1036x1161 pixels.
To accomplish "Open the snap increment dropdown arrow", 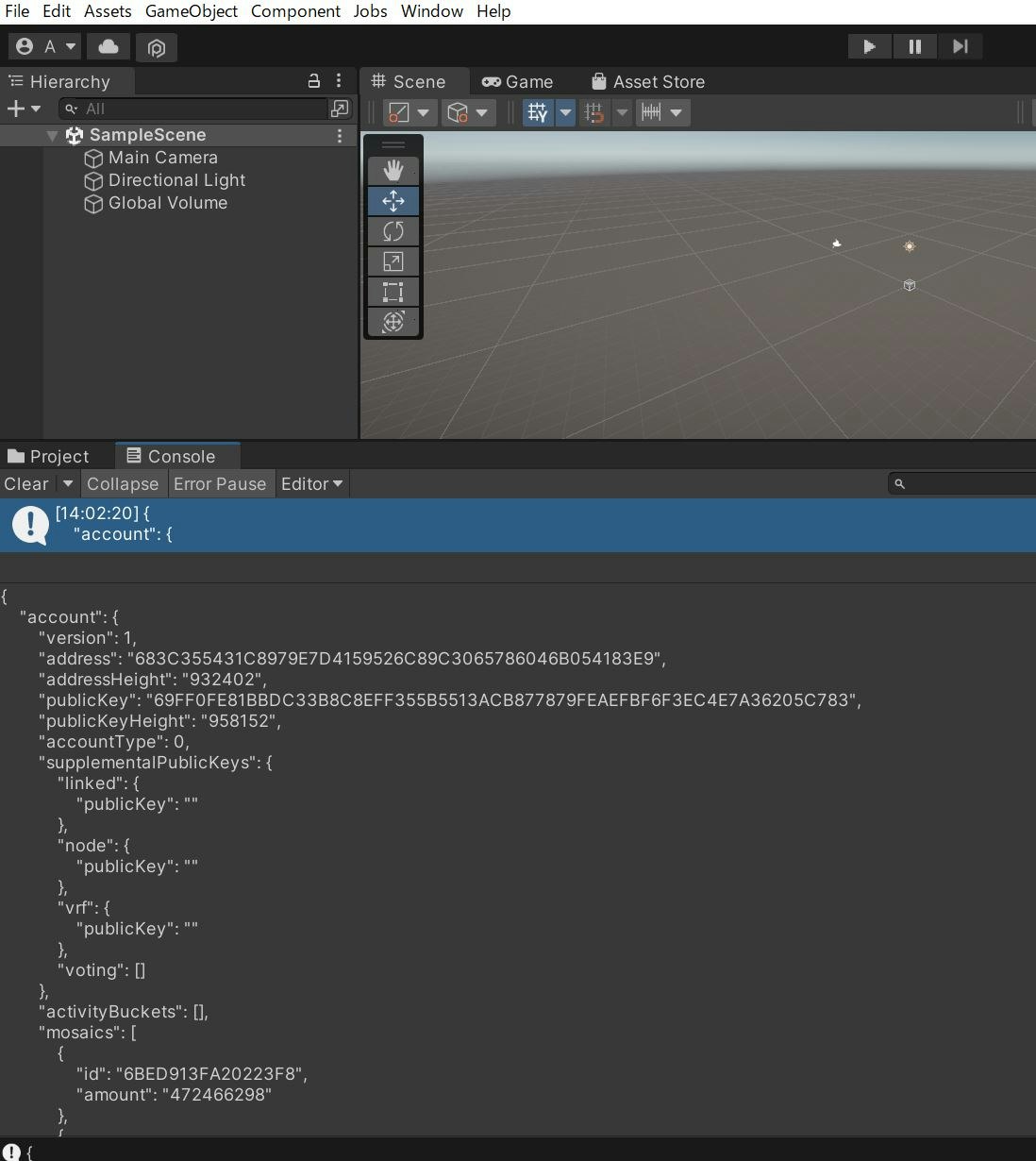I will [676, 112].
